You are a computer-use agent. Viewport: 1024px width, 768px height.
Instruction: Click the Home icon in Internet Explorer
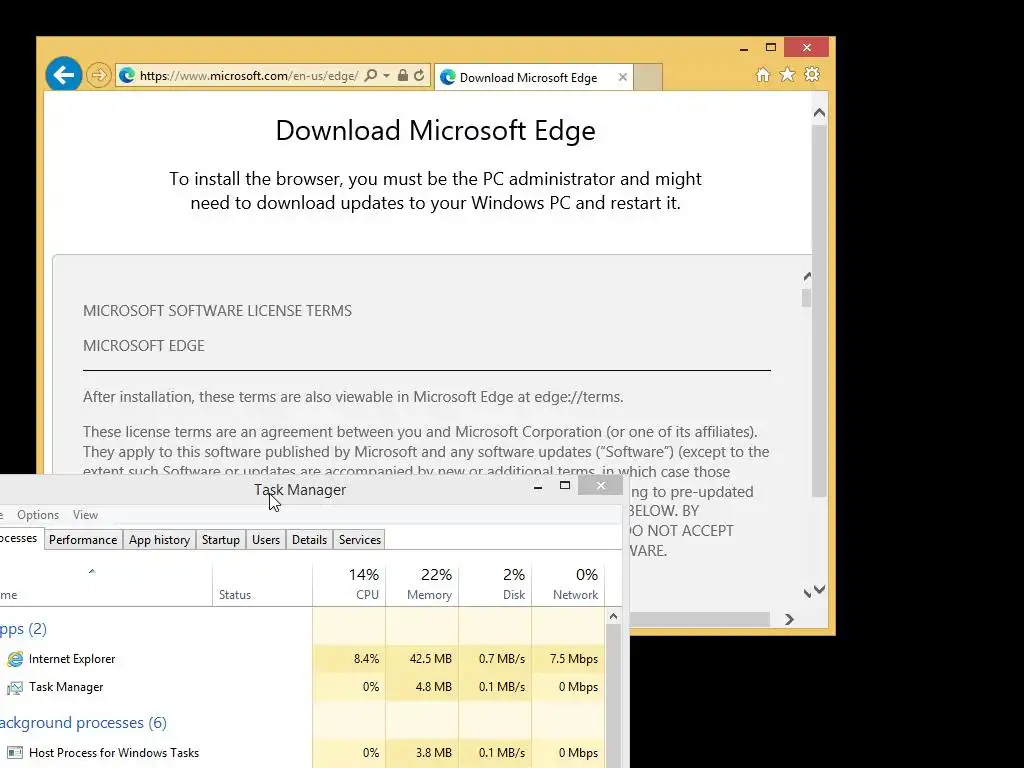click(x=763, y=74)
